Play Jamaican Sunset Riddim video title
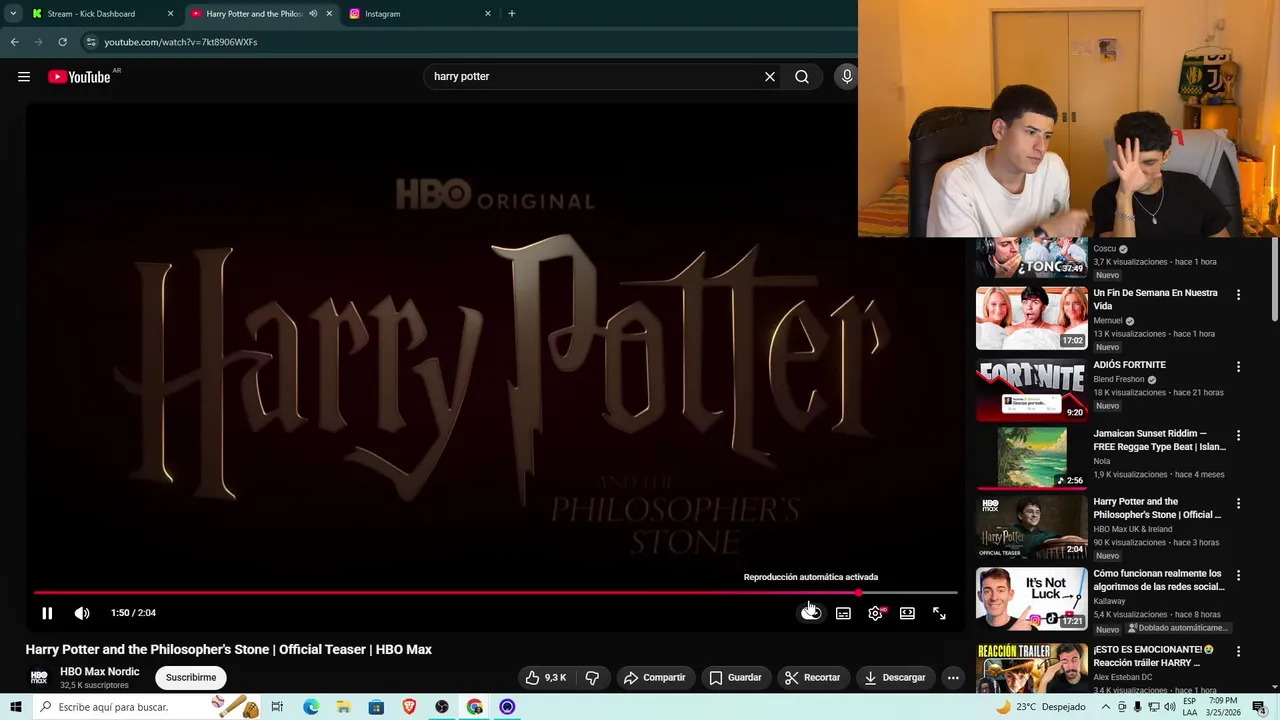Screen dimensions: 1280x720 pos(1159,440)
